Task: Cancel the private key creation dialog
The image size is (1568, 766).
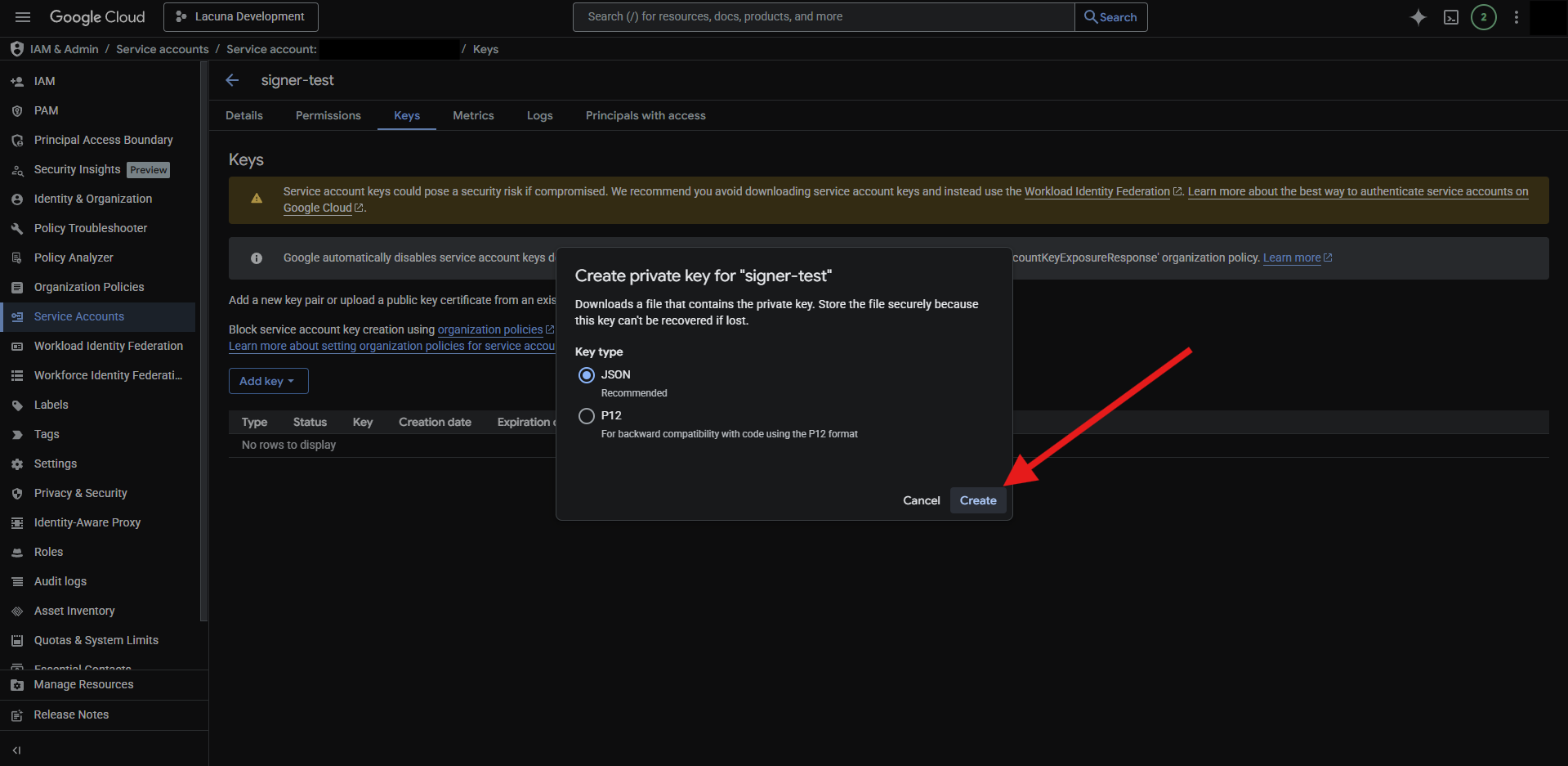Action: coord(921,500)
